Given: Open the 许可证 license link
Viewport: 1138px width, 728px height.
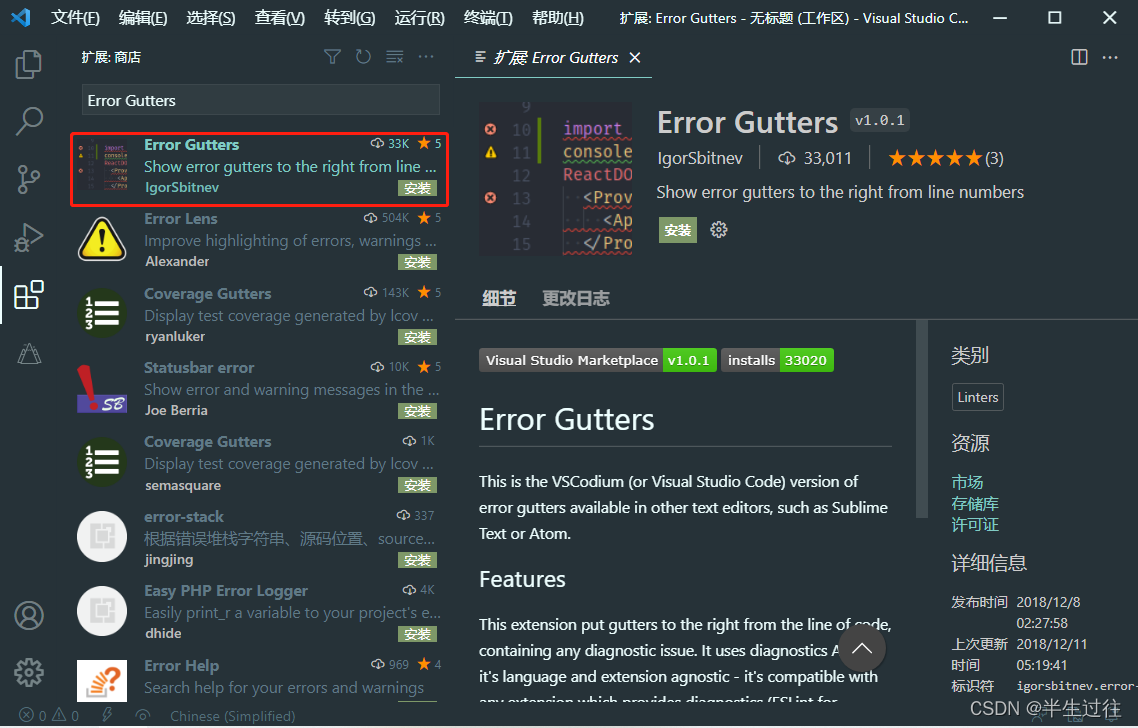Looking at the screenshot, I should point(975,524).
